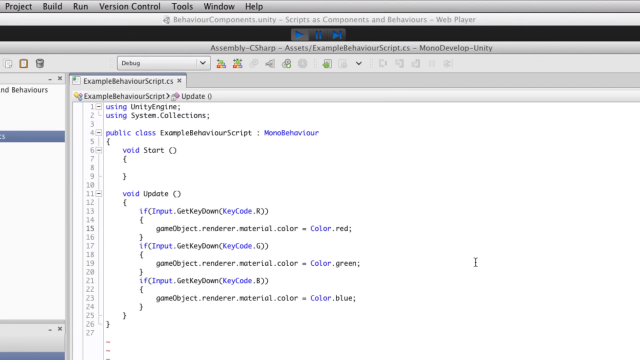
Task: Click the greyed-out Pause debug icon
Action: coord(432,64)
